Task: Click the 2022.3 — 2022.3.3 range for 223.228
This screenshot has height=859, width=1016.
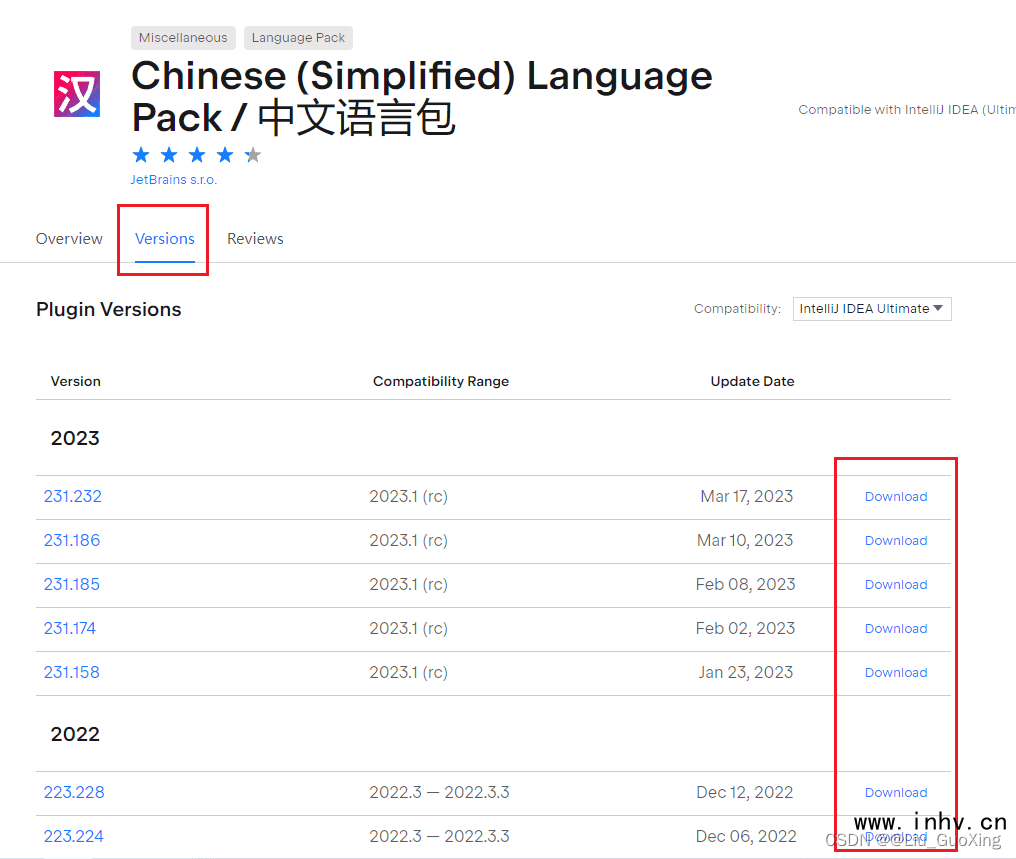Action: coord(439,792)
